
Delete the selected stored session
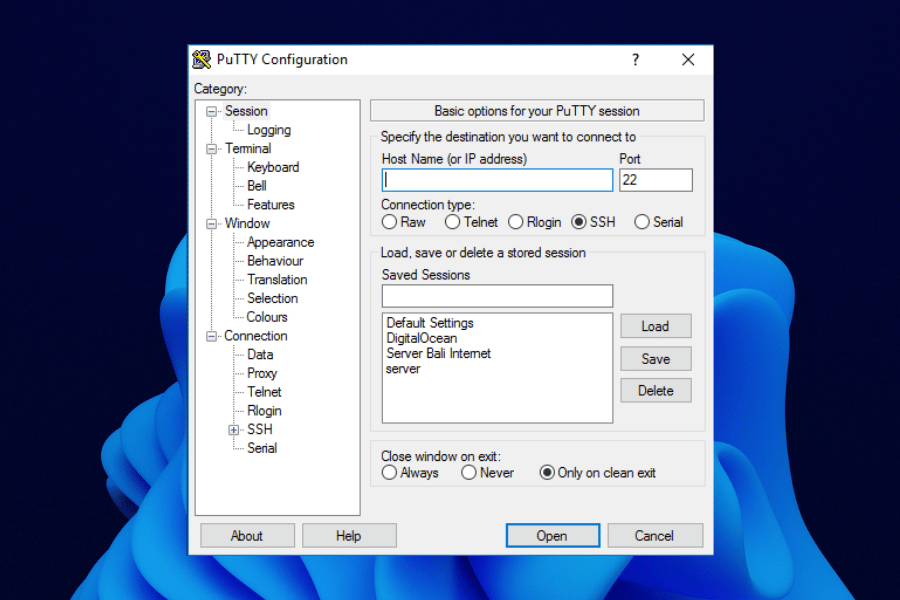656,390
